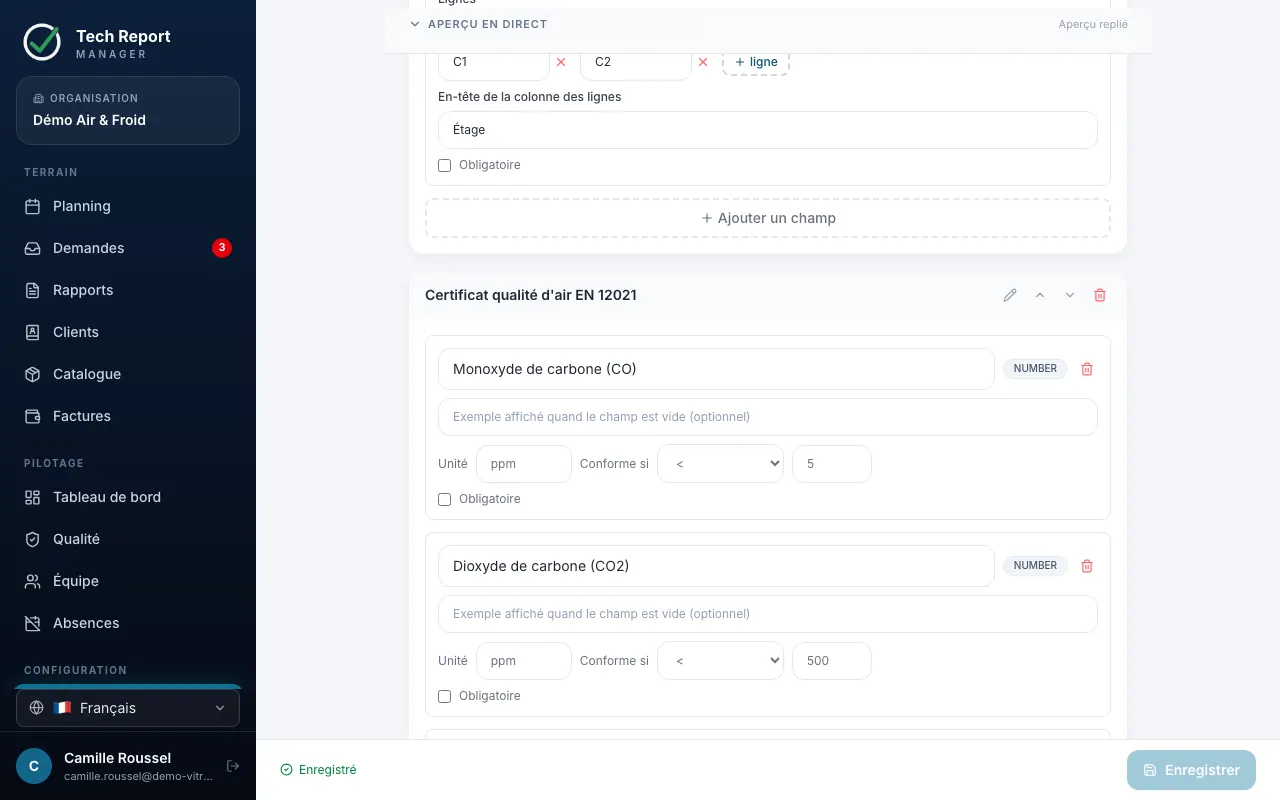Click the threshold value 5 field

(x=832, y=464)
